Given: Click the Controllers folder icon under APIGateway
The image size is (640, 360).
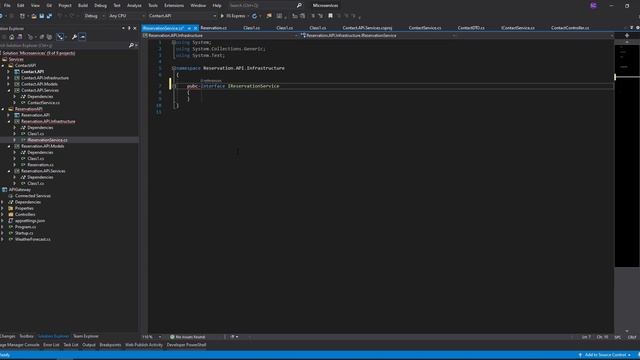Looking at the screenshot, I should pyautogui.click(x=11, y=214).
